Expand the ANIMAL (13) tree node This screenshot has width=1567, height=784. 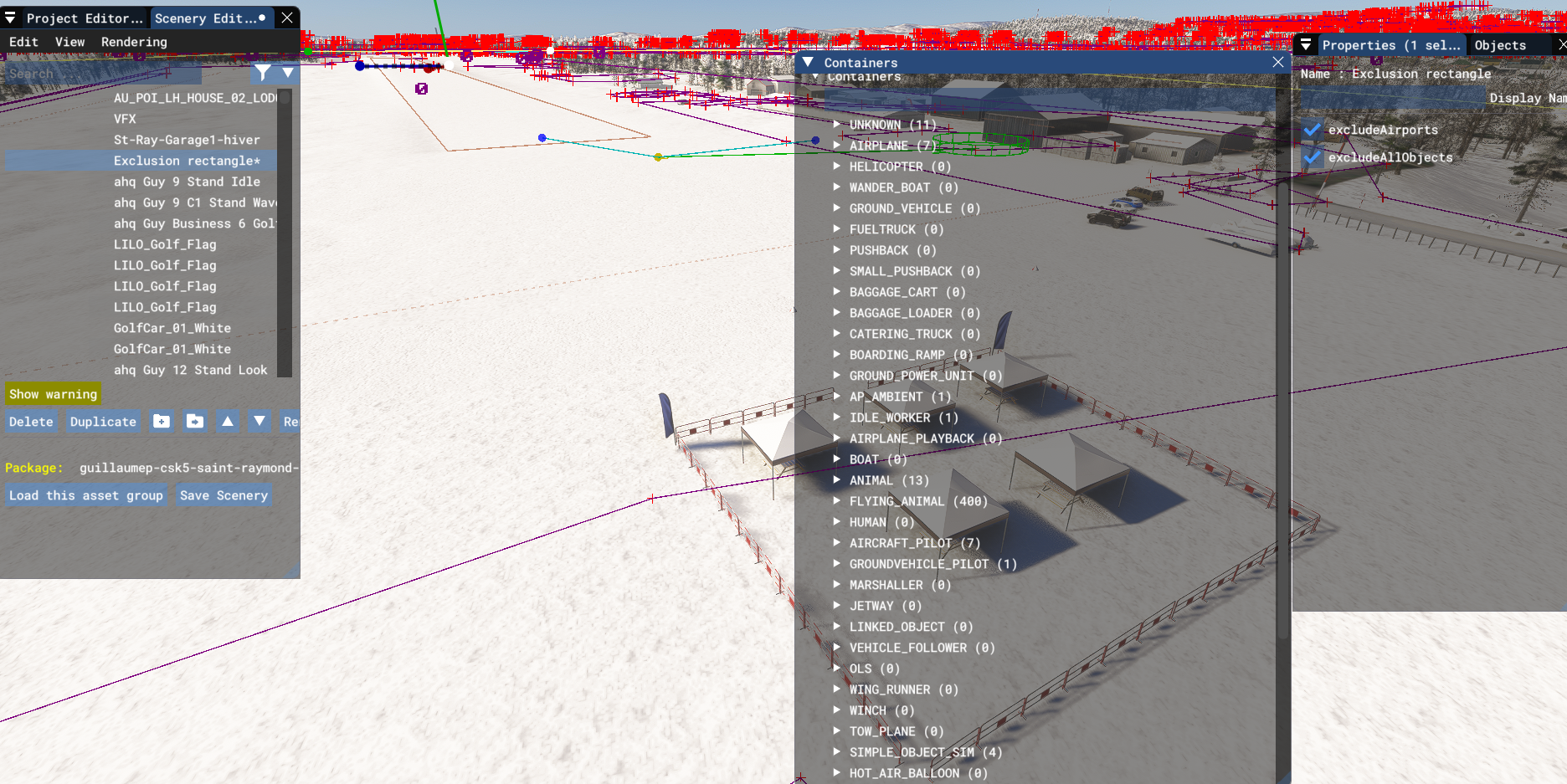click(x=837, y=480)
